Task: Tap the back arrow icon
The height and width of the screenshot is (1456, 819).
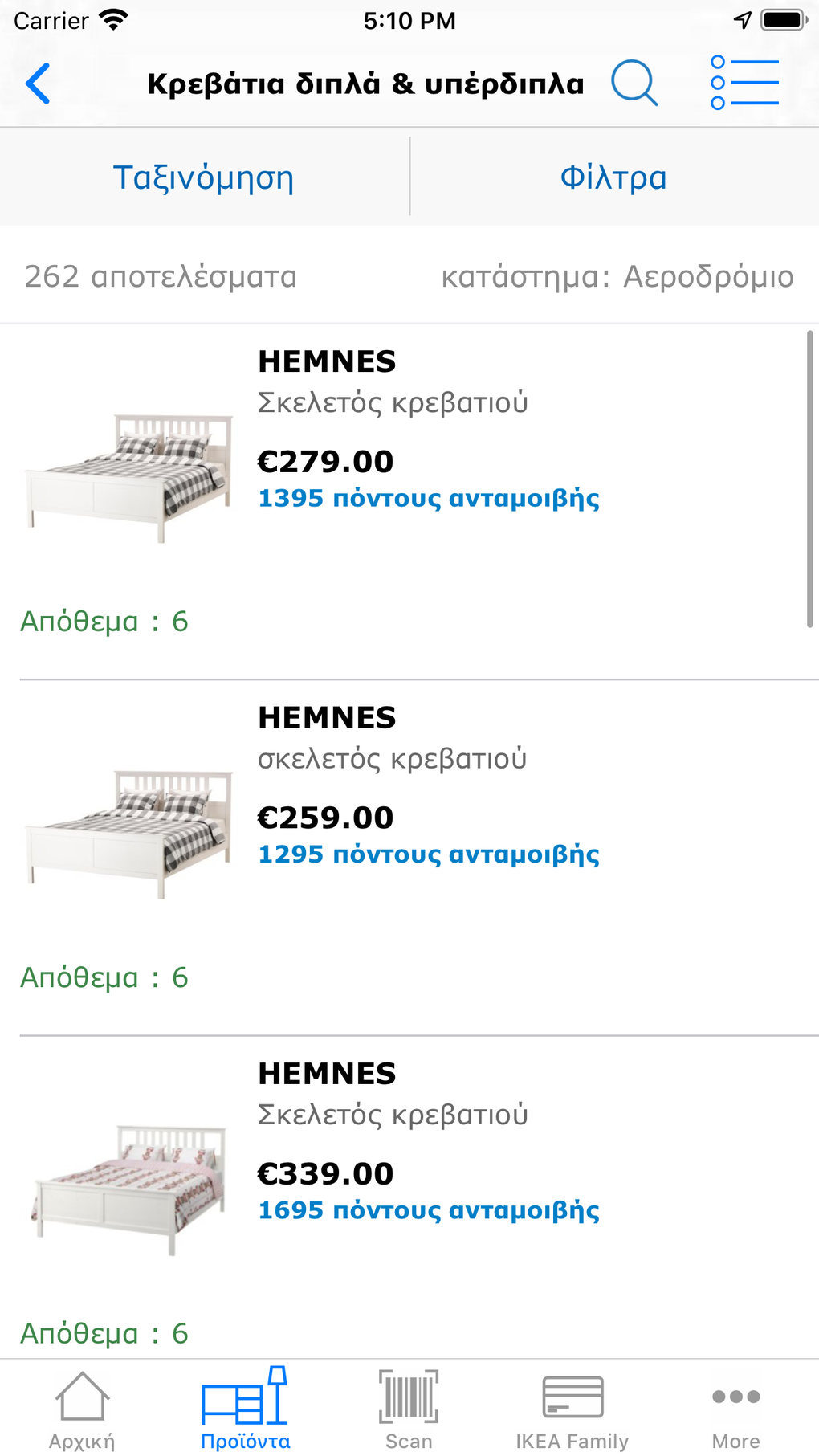Action: point(38,84)
